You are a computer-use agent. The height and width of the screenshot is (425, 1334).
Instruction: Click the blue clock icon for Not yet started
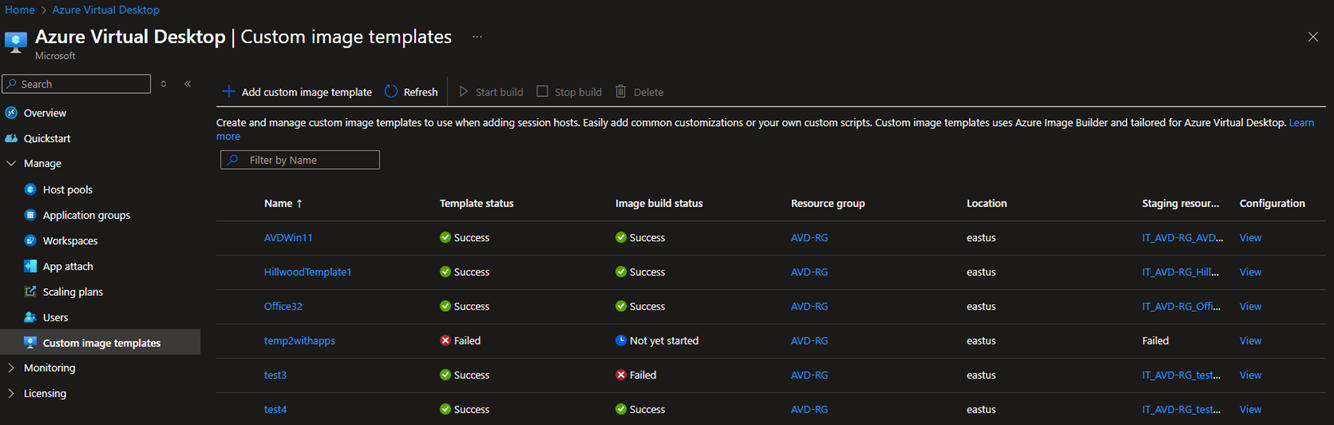tap(621, 341)
